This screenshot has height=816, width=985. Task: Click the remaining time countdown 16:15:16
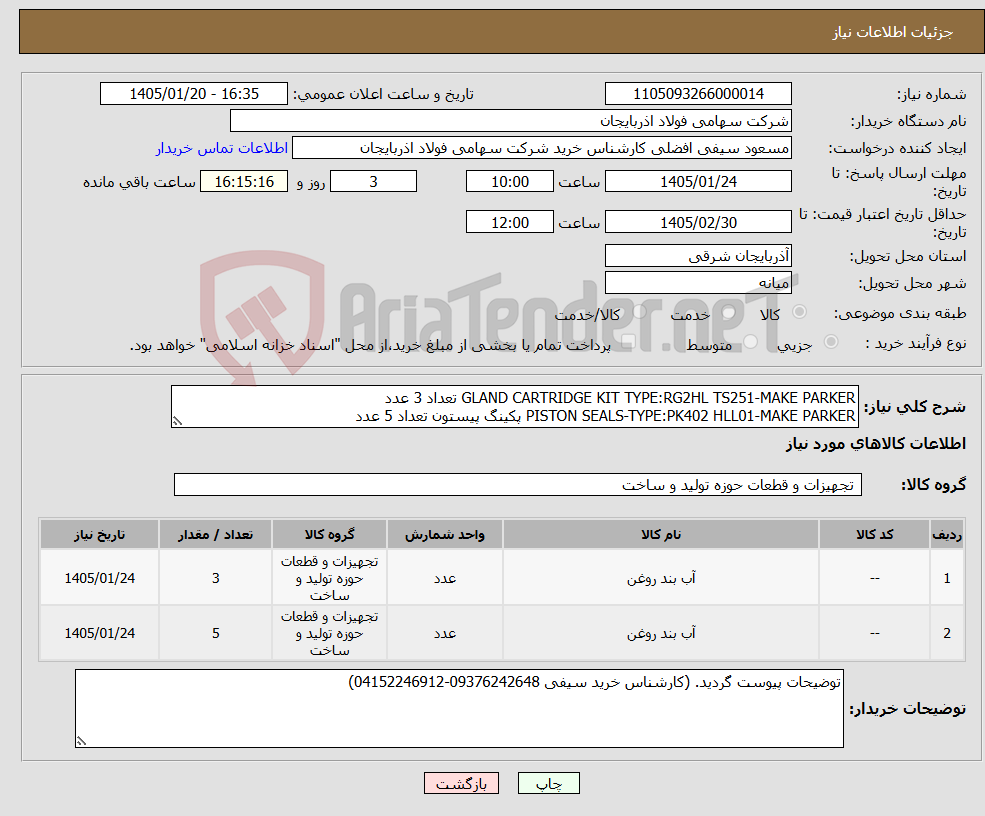(244, 182)
